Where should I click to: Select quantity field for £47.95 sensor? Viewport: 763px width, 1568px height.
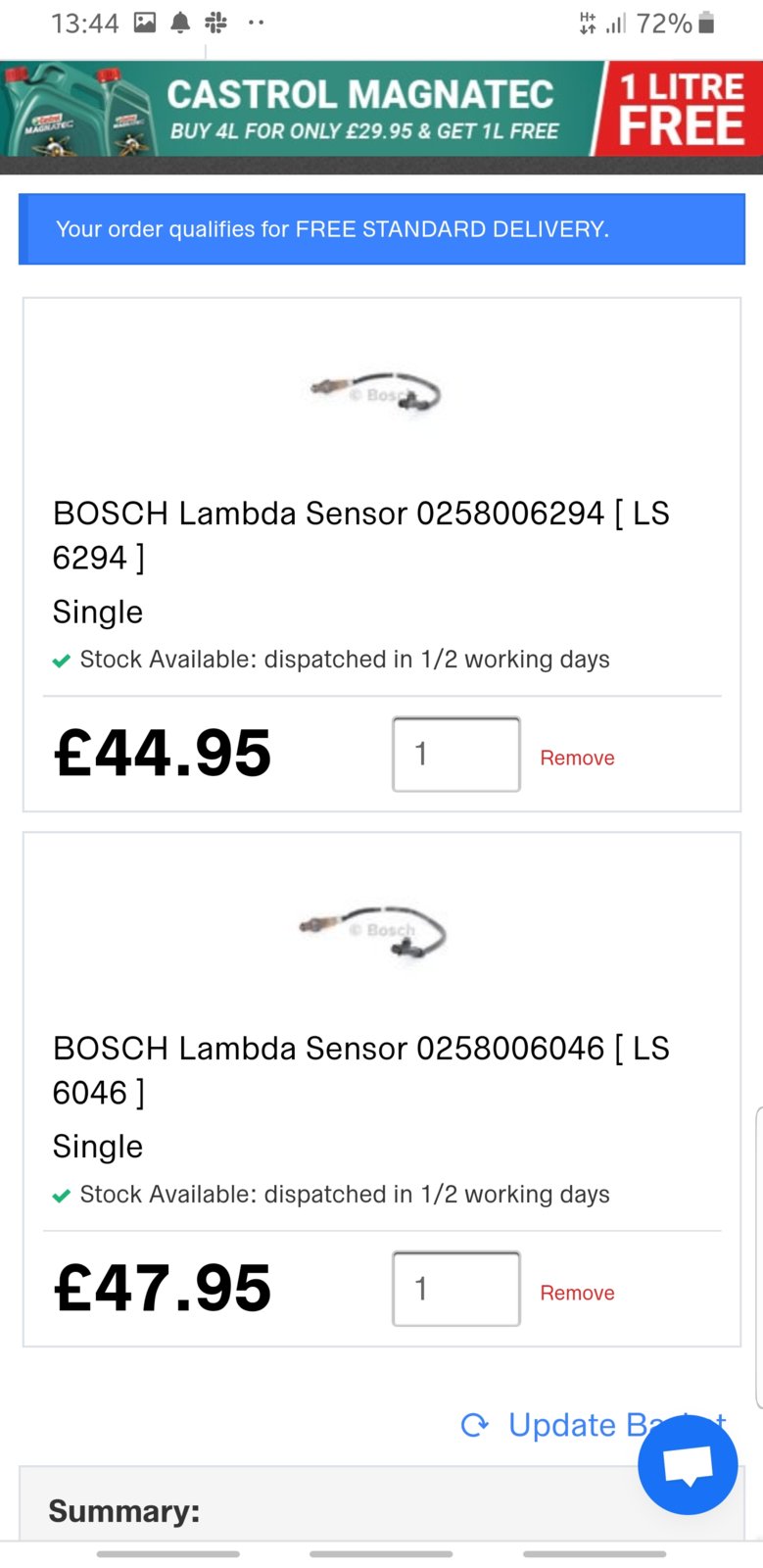coord(456,1289)
